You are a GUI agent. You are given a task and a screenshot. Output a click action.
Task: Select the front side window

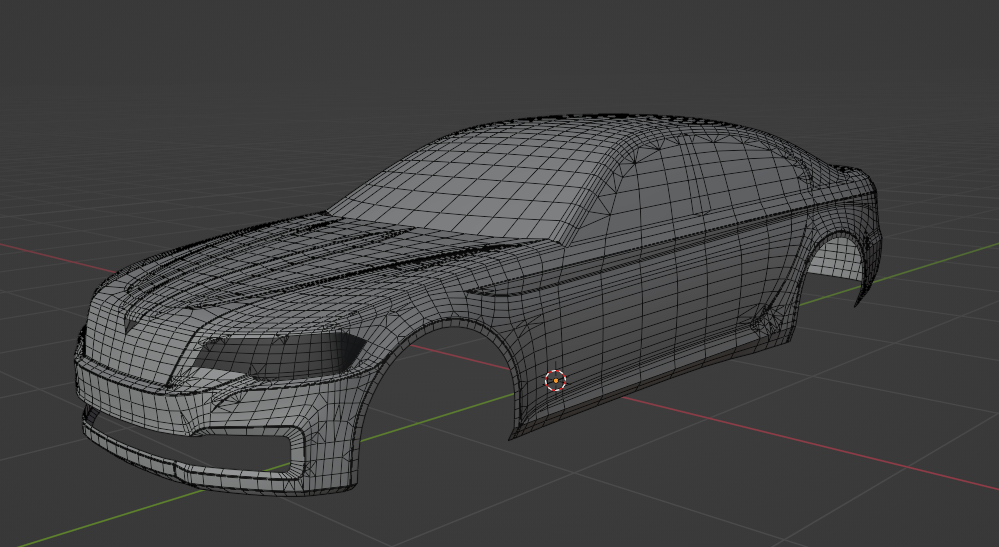click(x=650, y=190)
